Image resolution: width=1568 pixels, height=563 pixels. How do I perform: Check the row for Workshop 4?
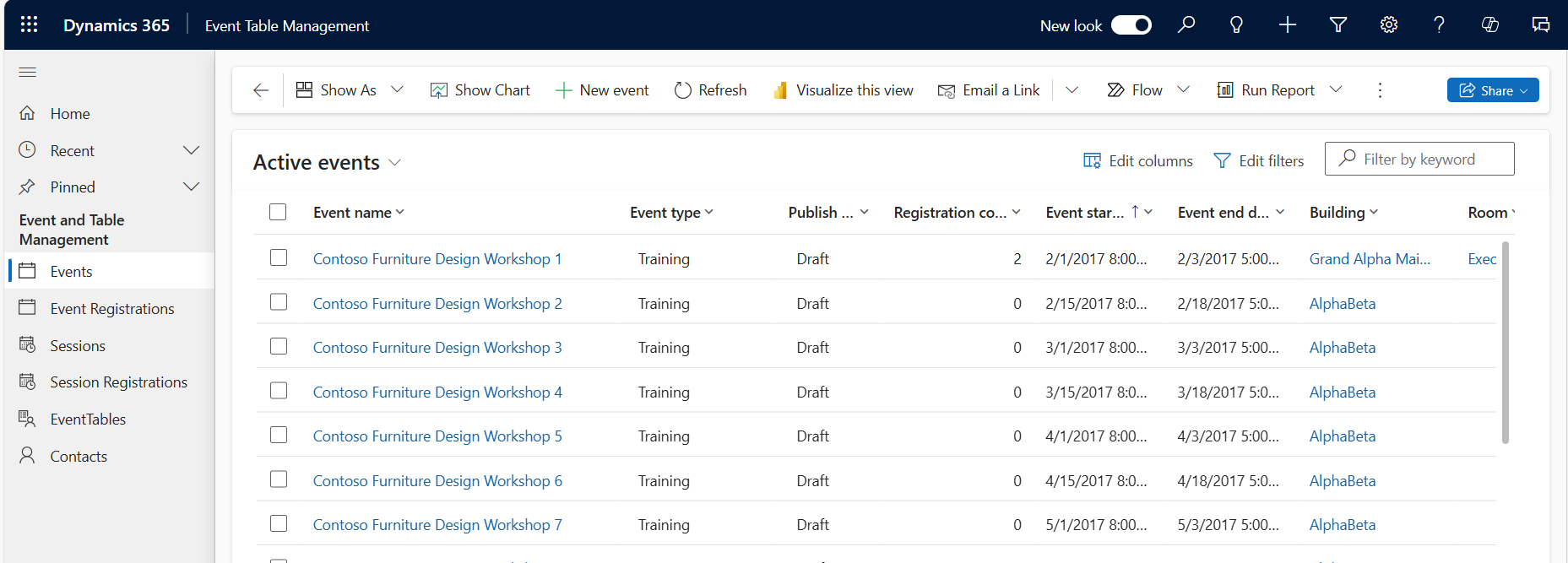tap(279, 391)
